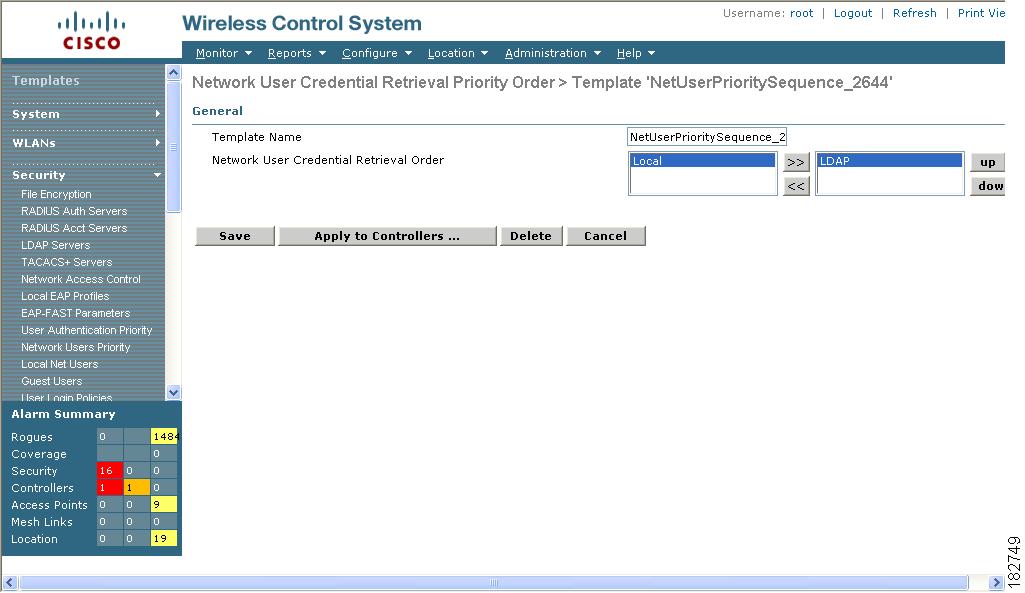Move selected item left with << button

pos(796,186)
